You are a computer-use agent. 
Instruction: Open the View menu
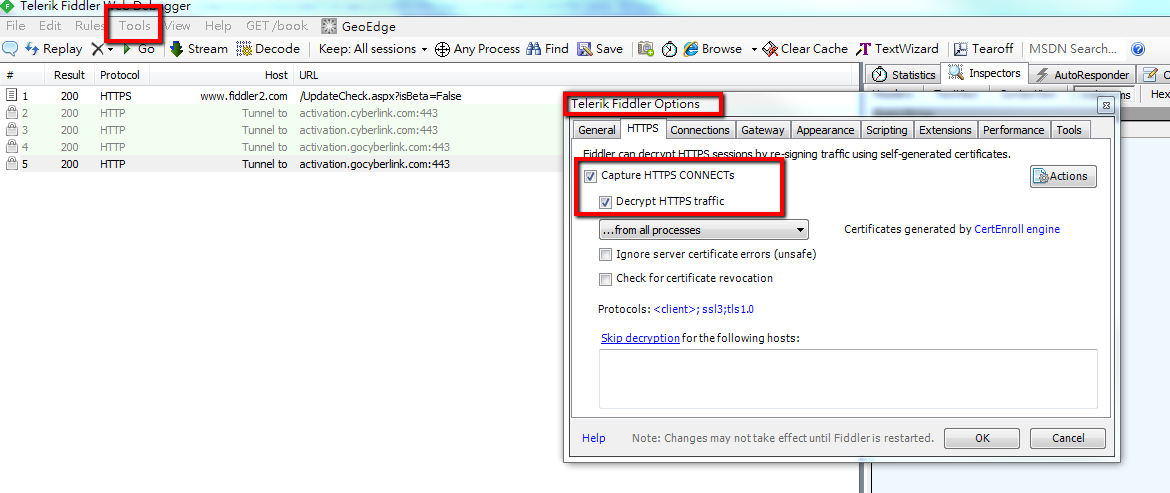[177, 26]
